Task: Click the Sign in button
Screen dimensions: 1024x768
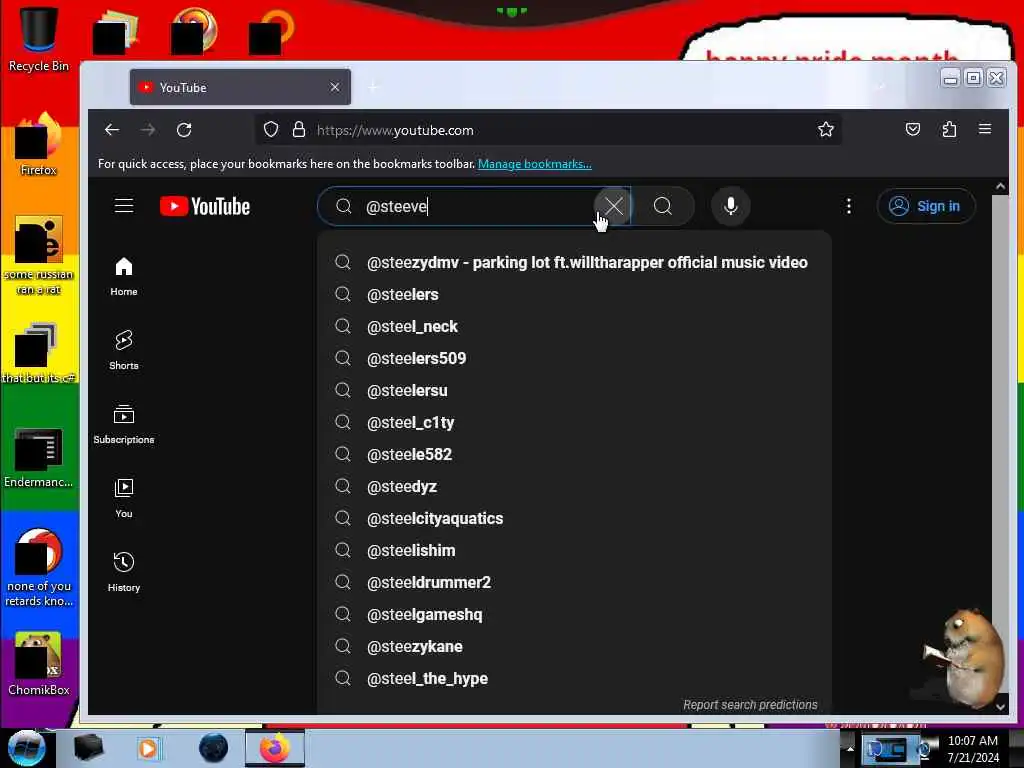Action: [926, 206]
